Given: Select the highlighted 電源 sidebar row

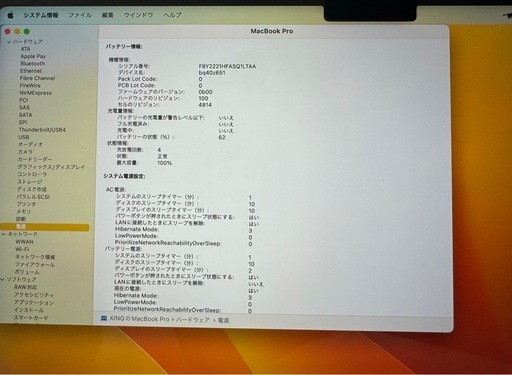Looking at the screenshot, I should tap(45, 227).
